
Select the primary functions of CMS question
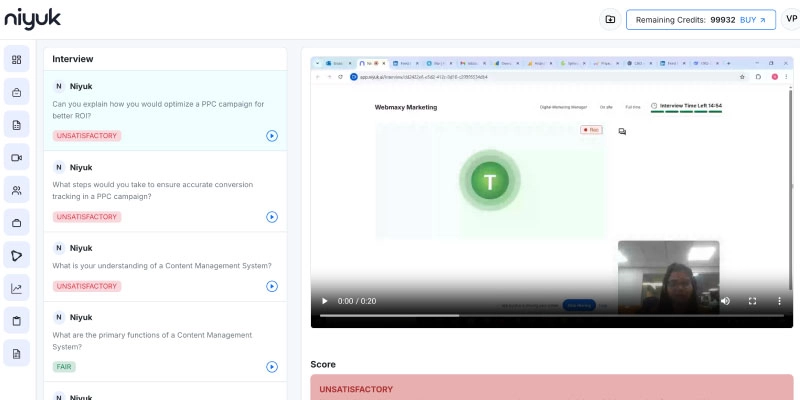point(152,341)
